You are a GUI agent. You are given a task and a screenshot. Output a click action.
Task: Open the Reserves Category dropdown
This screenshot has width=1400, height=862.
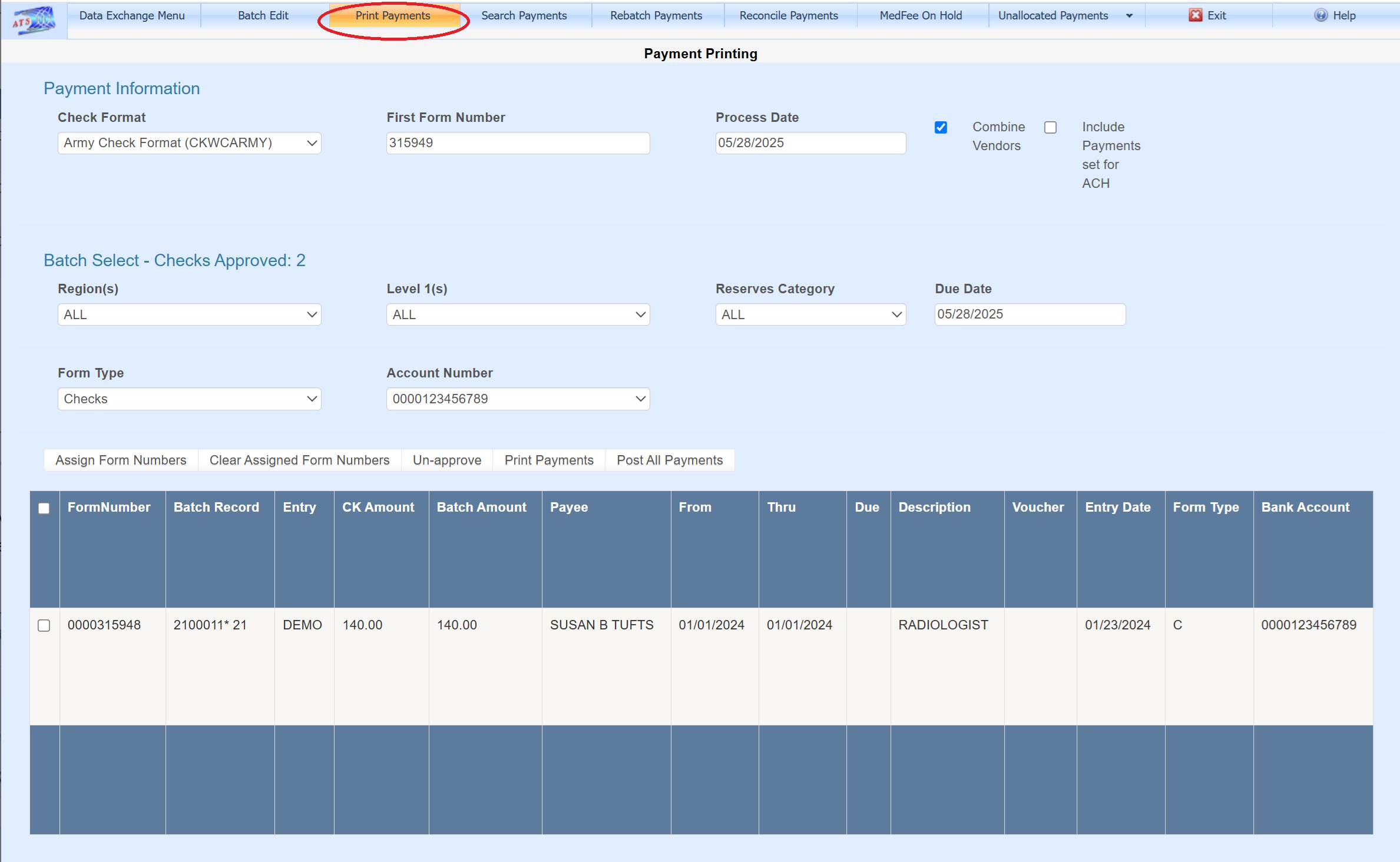(810, 314)
